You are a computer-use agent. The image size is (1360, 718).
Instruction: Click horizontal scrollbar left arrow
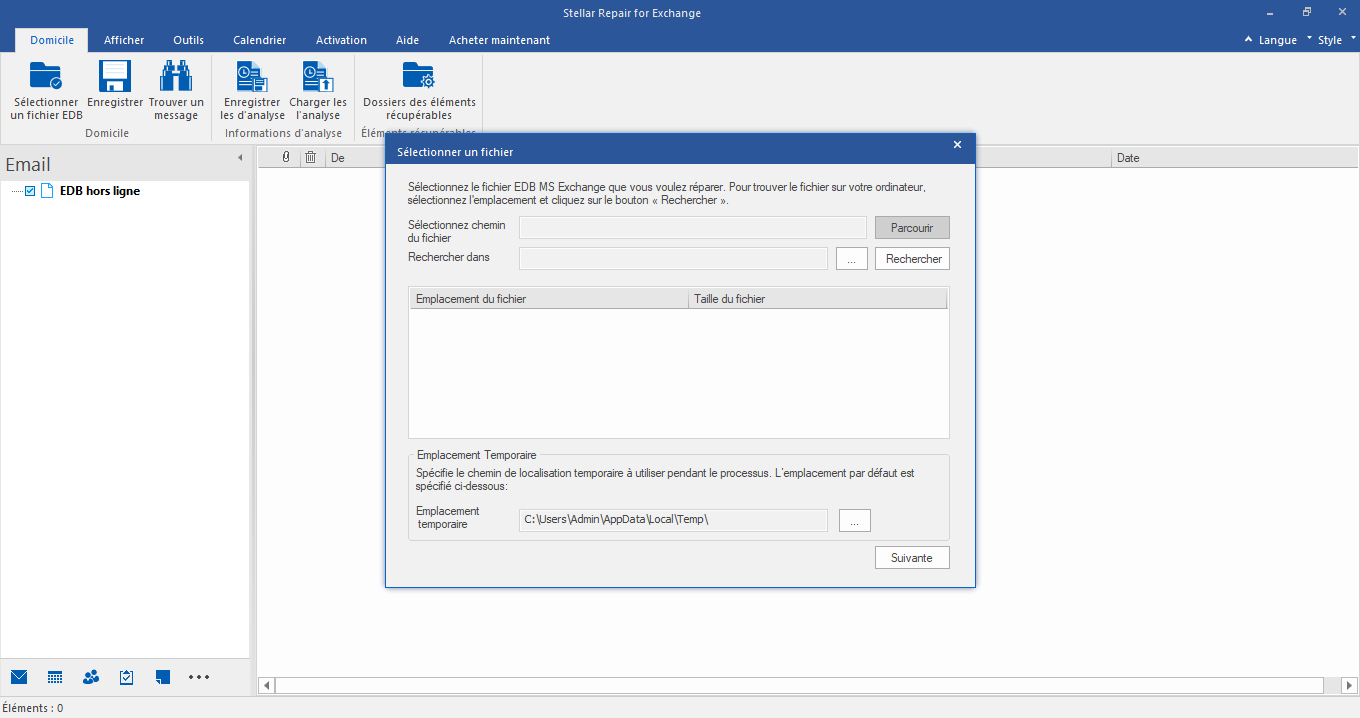click(x=267, y=685)
